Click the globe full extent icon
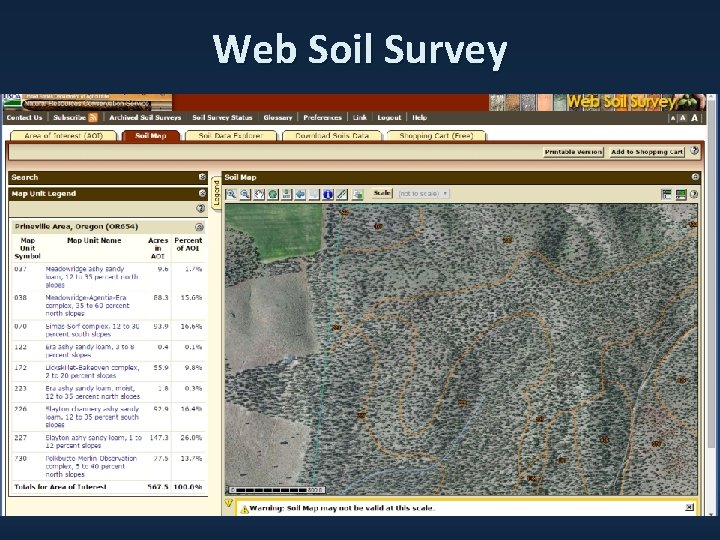 tap(273, 194)
